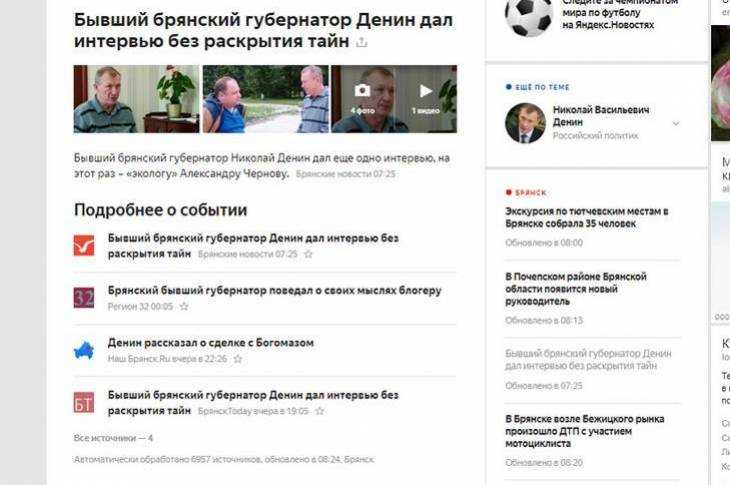Star the Регион 32 article

click(184, 306)
